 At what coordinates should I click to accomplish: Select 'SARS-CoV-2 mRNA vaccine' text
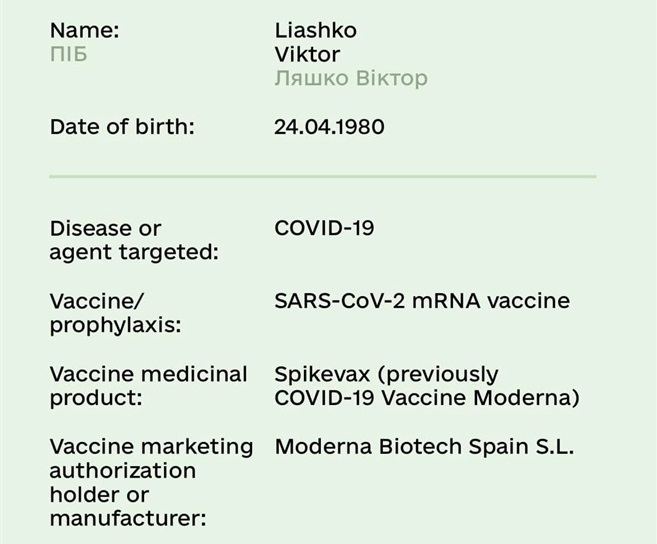coord(422,301)
